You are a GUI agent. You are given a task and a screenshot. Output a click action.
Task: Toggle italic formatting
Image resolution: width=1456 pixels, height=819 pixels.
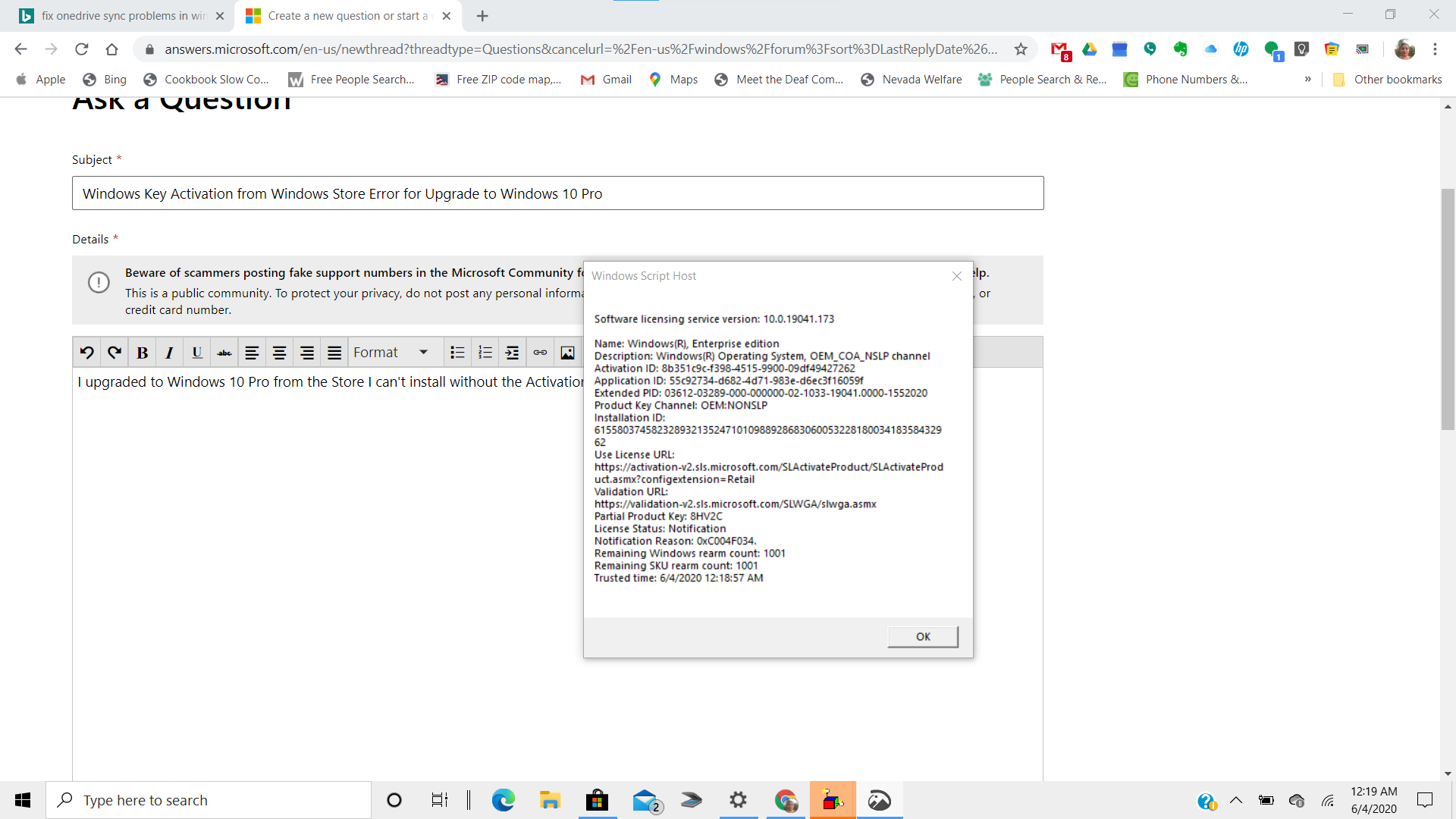point(169,353)
